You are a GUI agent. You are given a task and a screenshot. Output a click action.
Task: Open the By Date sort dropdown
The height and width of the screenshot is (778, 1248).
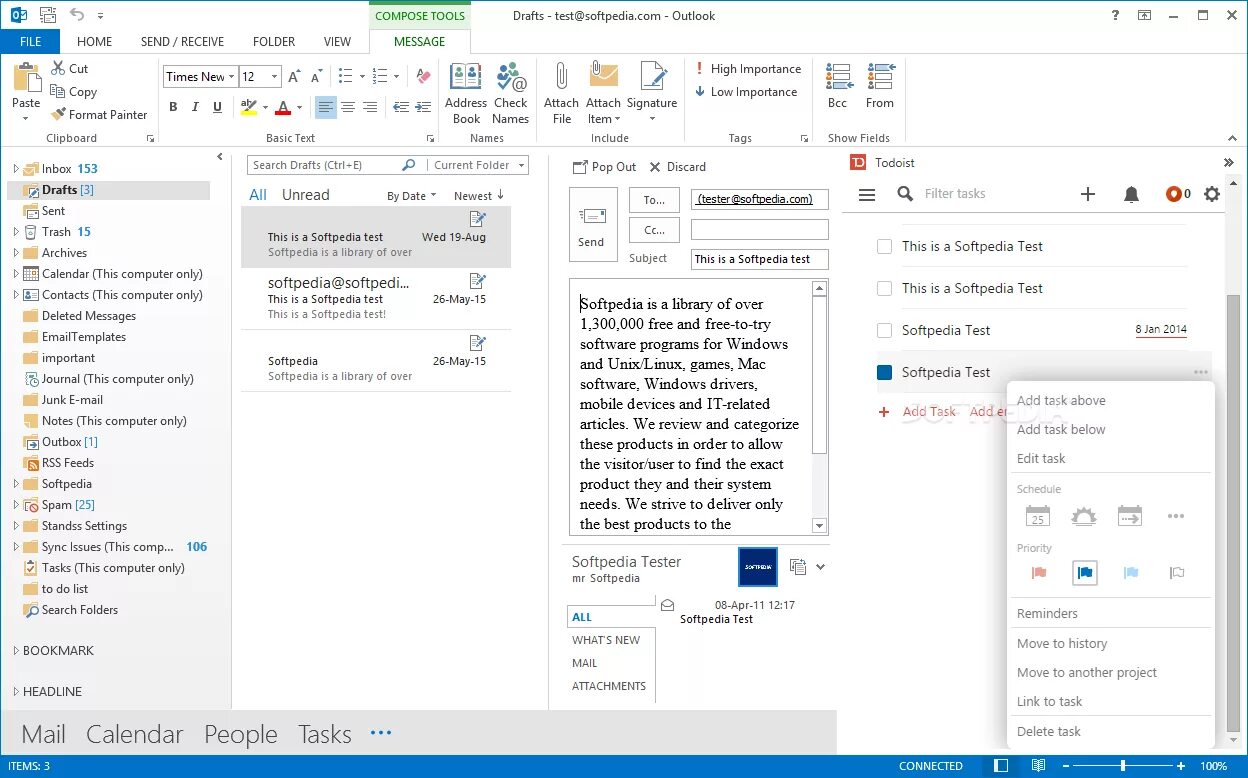point(412,196)
